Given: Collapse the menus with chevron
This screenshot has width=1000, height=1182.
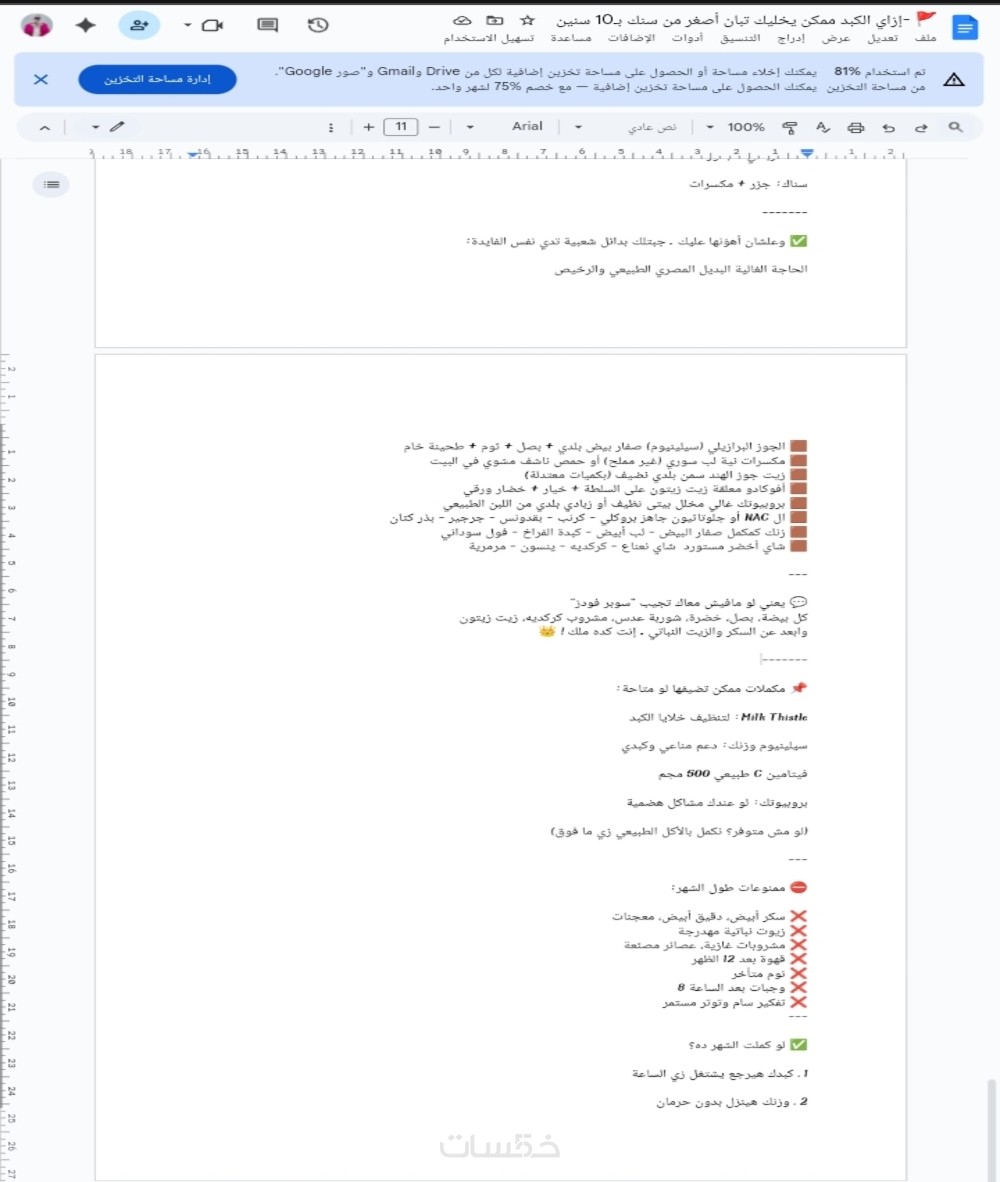Looking at the screenshot, I should click(x=44, y=127).
